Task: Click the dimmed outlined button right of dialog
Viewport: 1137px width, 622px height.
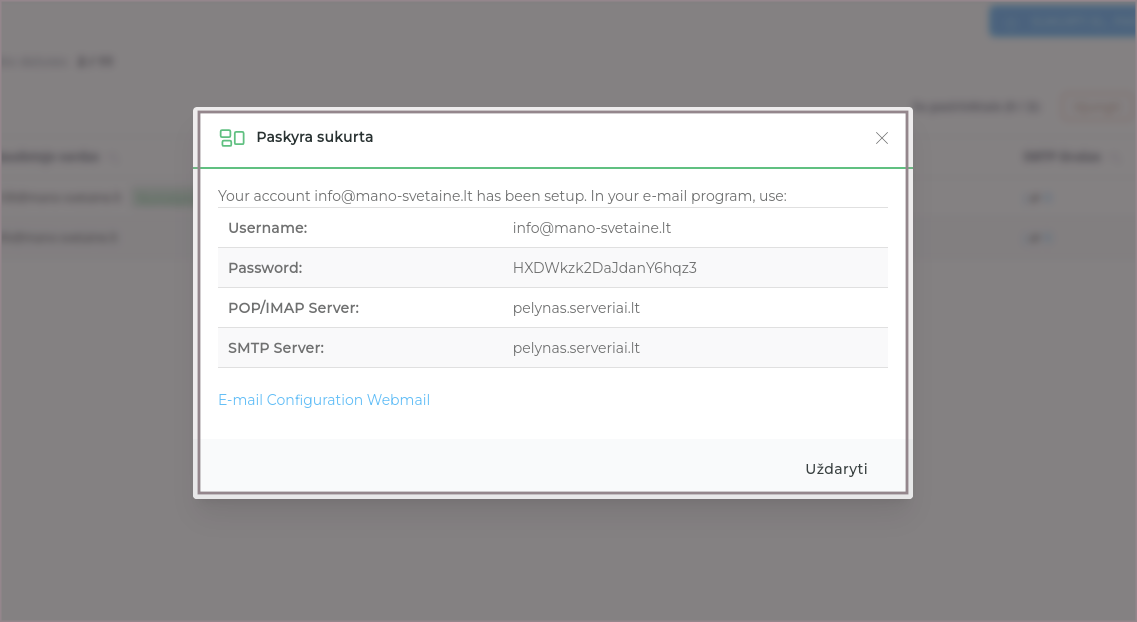Action: (x=1097, y=106)
